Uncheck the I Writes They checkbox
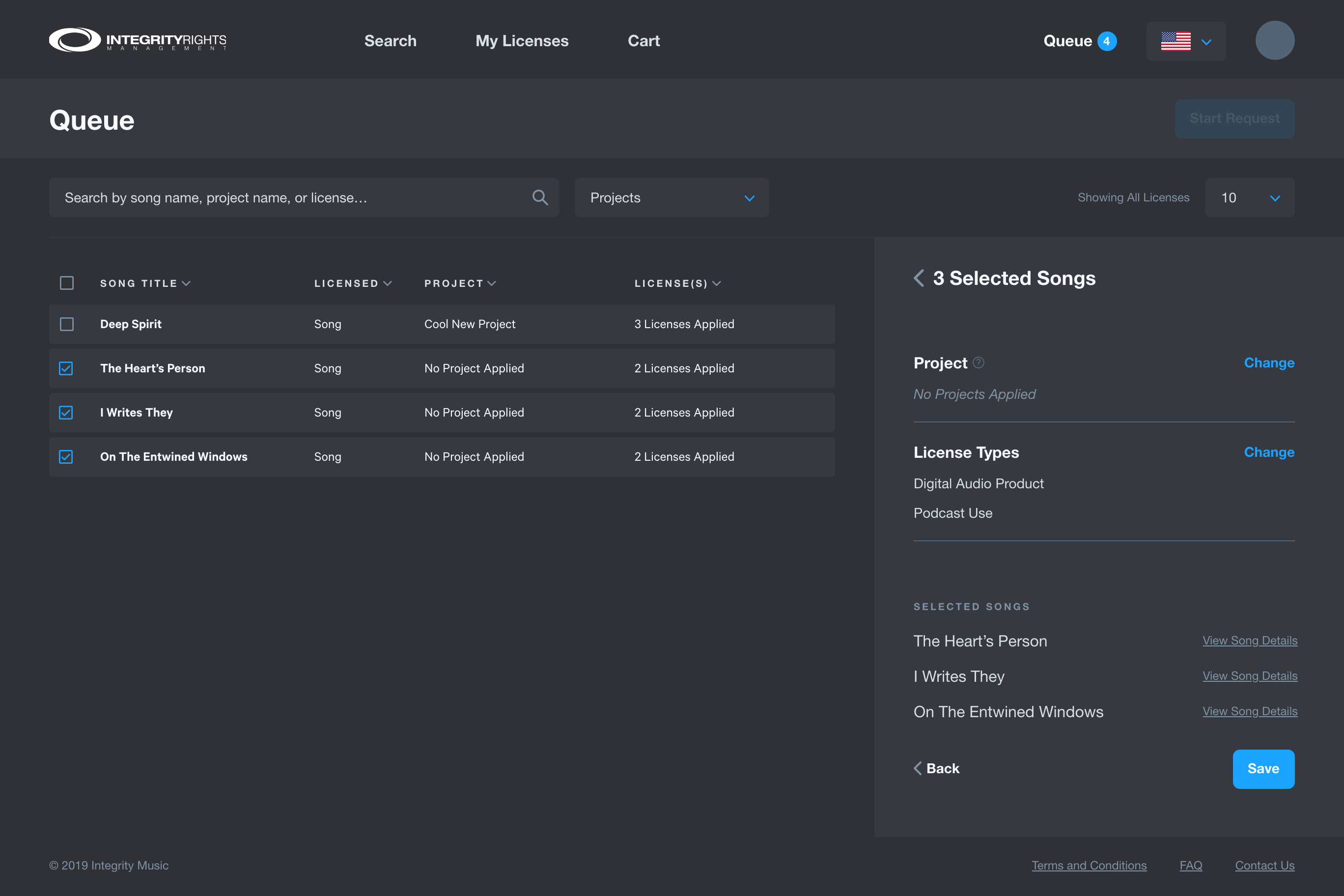 [66, 413]
